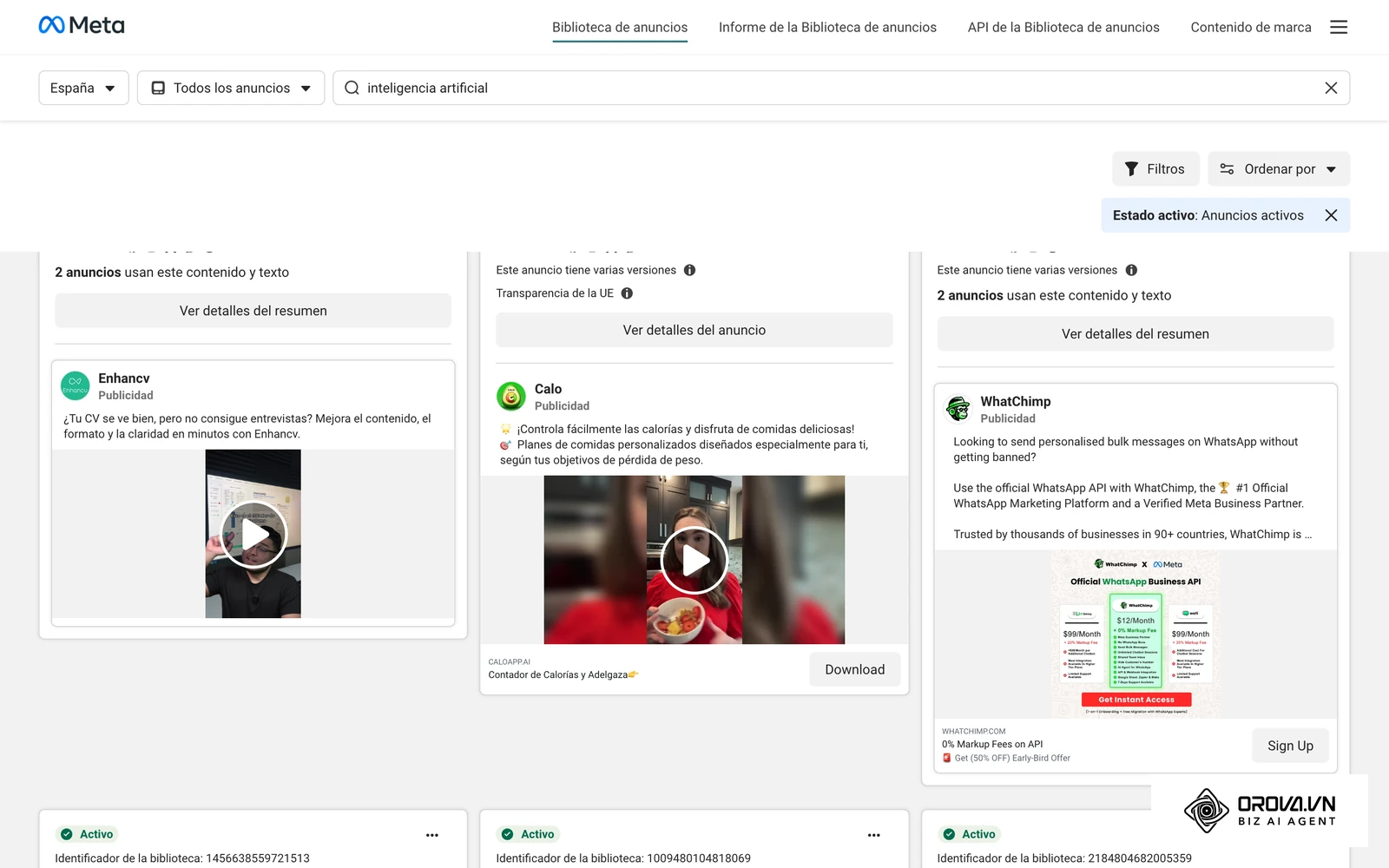Click the Transparencia de la UE text
This screenshot has width=1389, height=868.
tap(555, 293)
